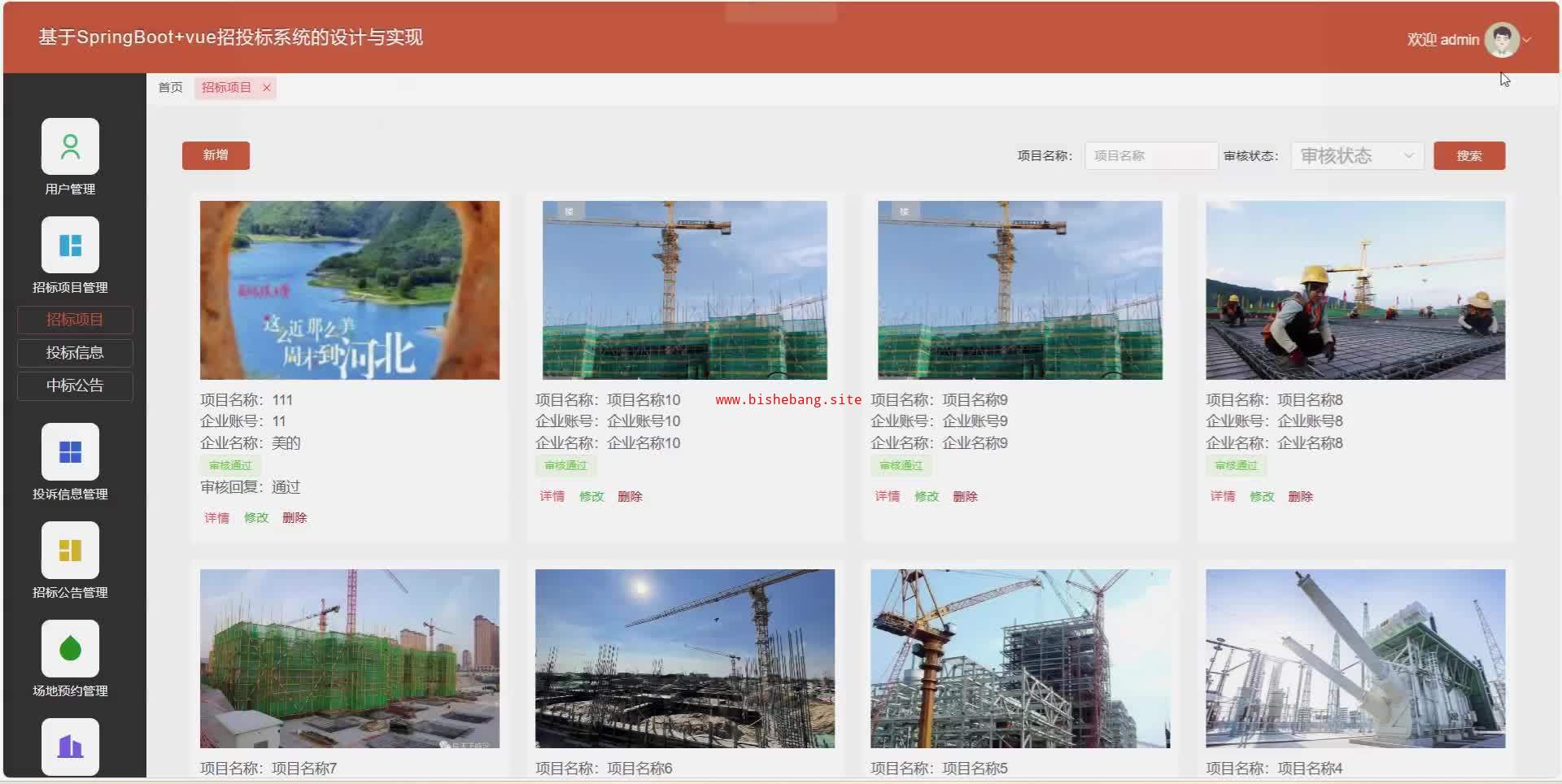This screenshot has width=1562, height=784.
Task: Click the 项目名称5 title text
Action: click(x=975, y=769)
